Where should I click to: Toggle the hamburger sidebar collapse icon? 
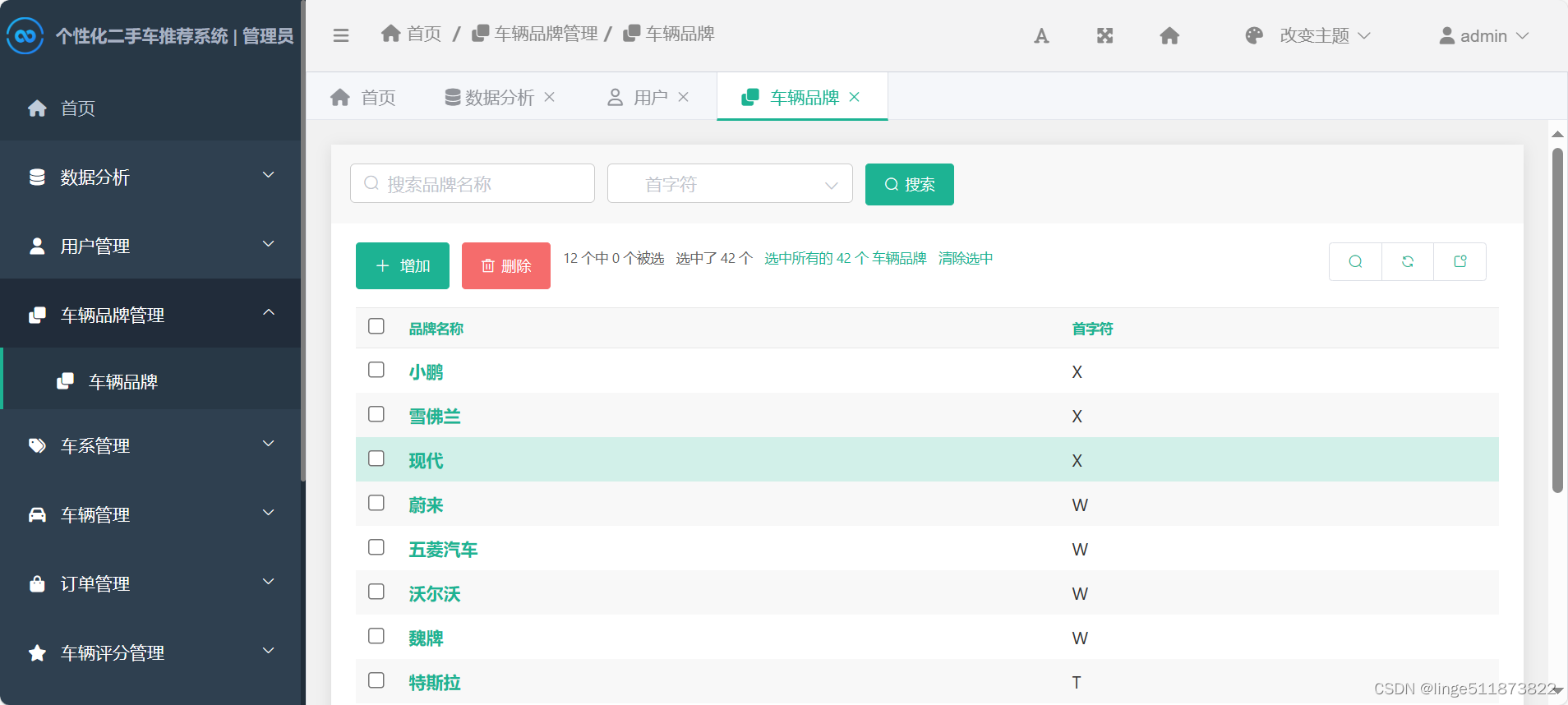click(x=341, y=35)
